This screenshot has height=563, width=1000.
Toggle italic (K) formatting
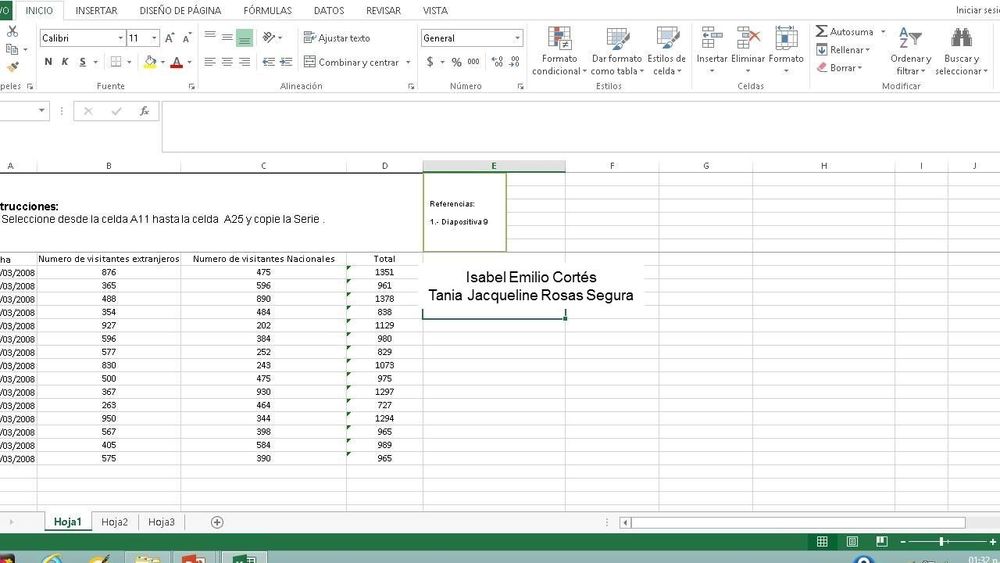click(65, 62)
